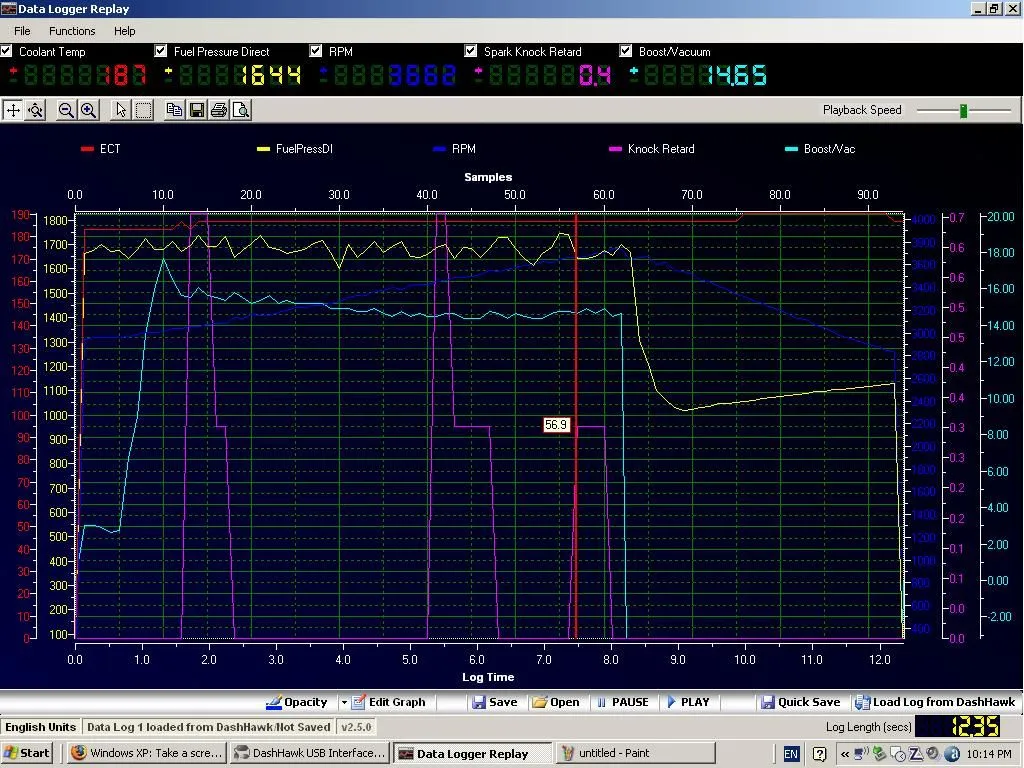Uncheck the Coolant Temp checkbox
This screenshot has width=1024, height=768.
click(x=7, y=50)
